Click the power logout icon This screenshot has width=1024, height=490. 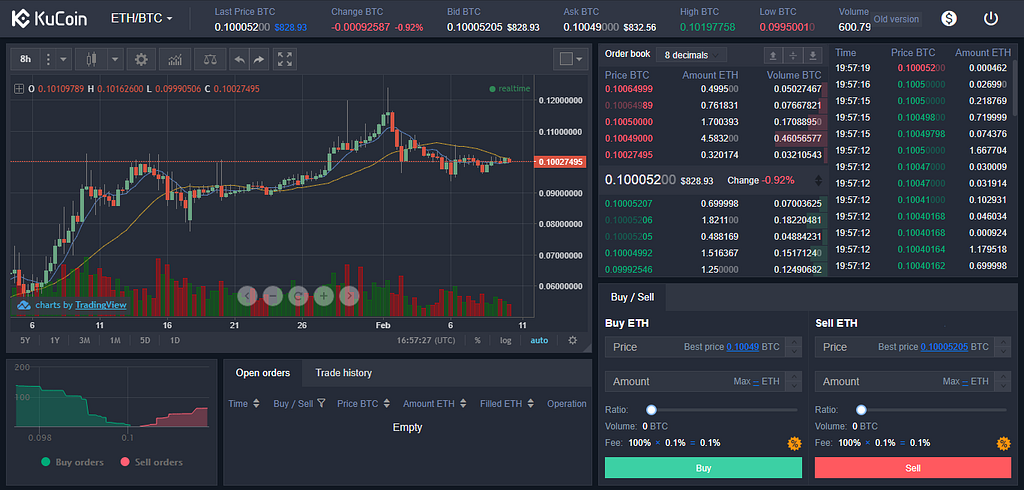coord(991,18)
